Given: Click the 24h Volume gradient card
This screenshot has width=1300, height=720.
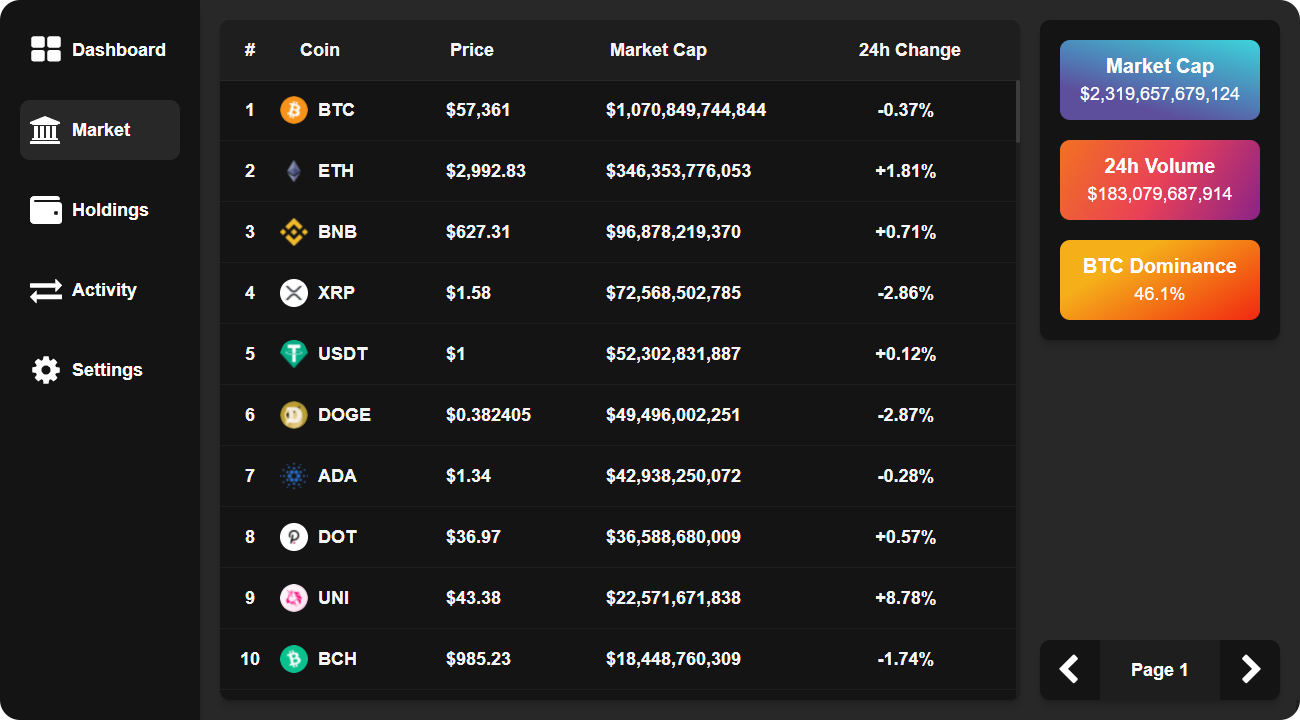Looking at the screenshot, I should pyautogui.click(x=1160, y=180).
